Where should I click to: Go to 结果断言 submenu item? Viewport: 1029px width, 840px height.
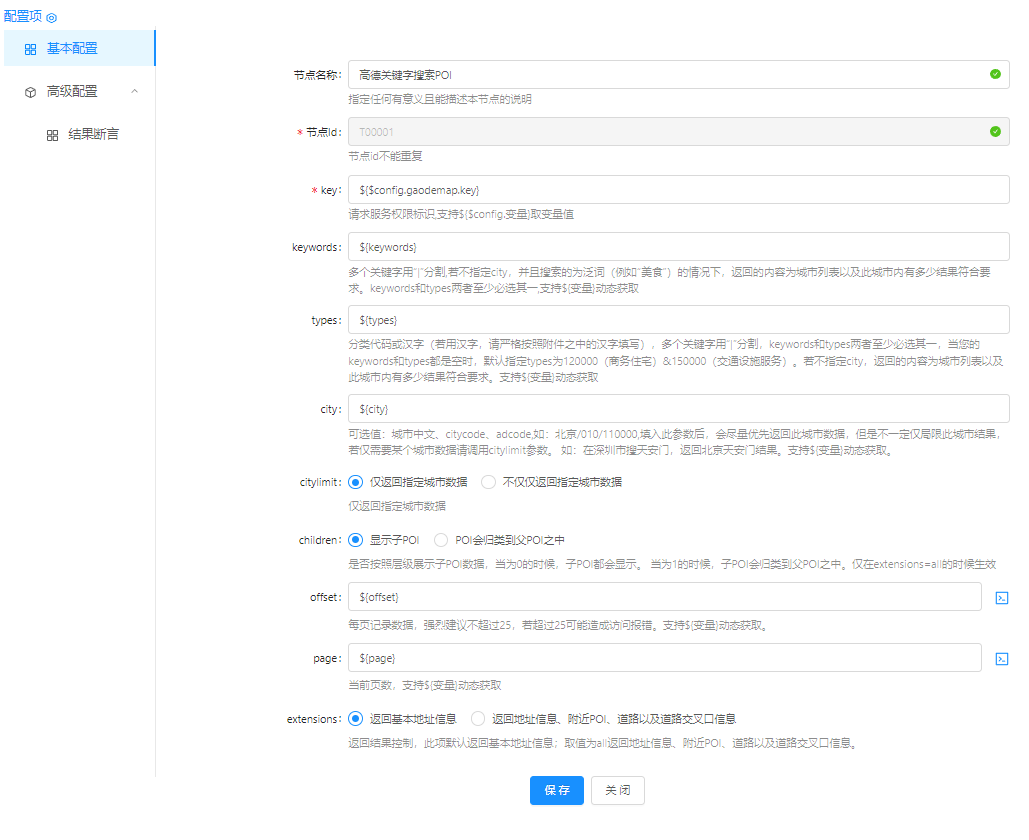(x=93, y=134)
